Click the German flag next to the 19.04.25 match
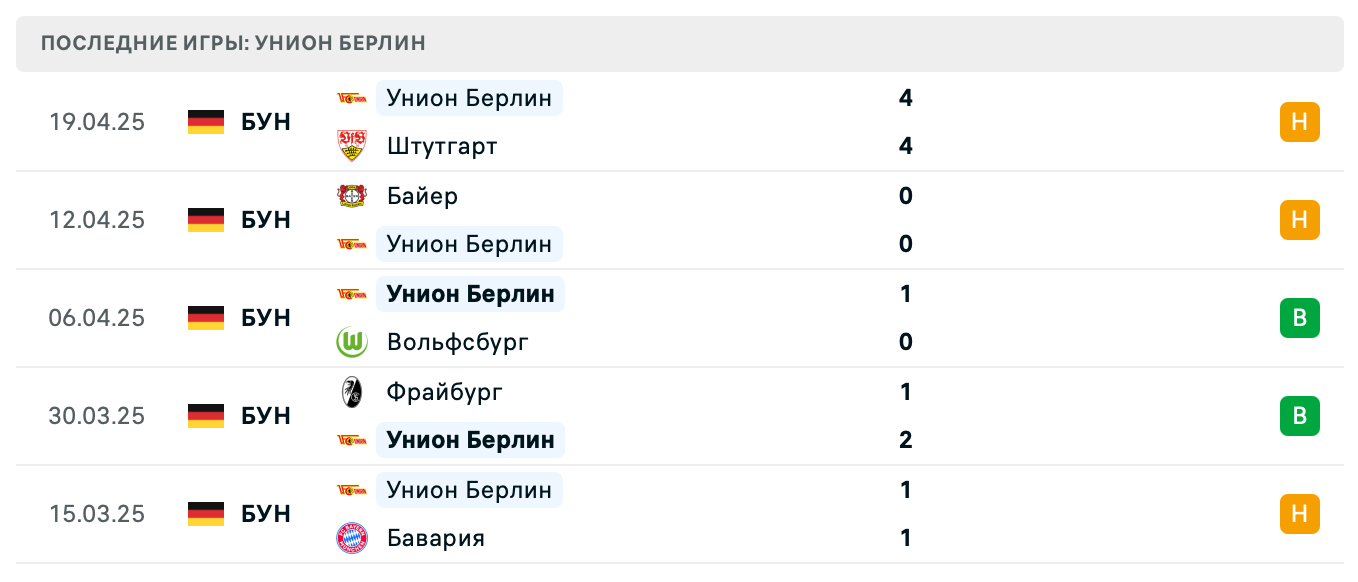Screen dimensions: 1358x582 [204, 121]
